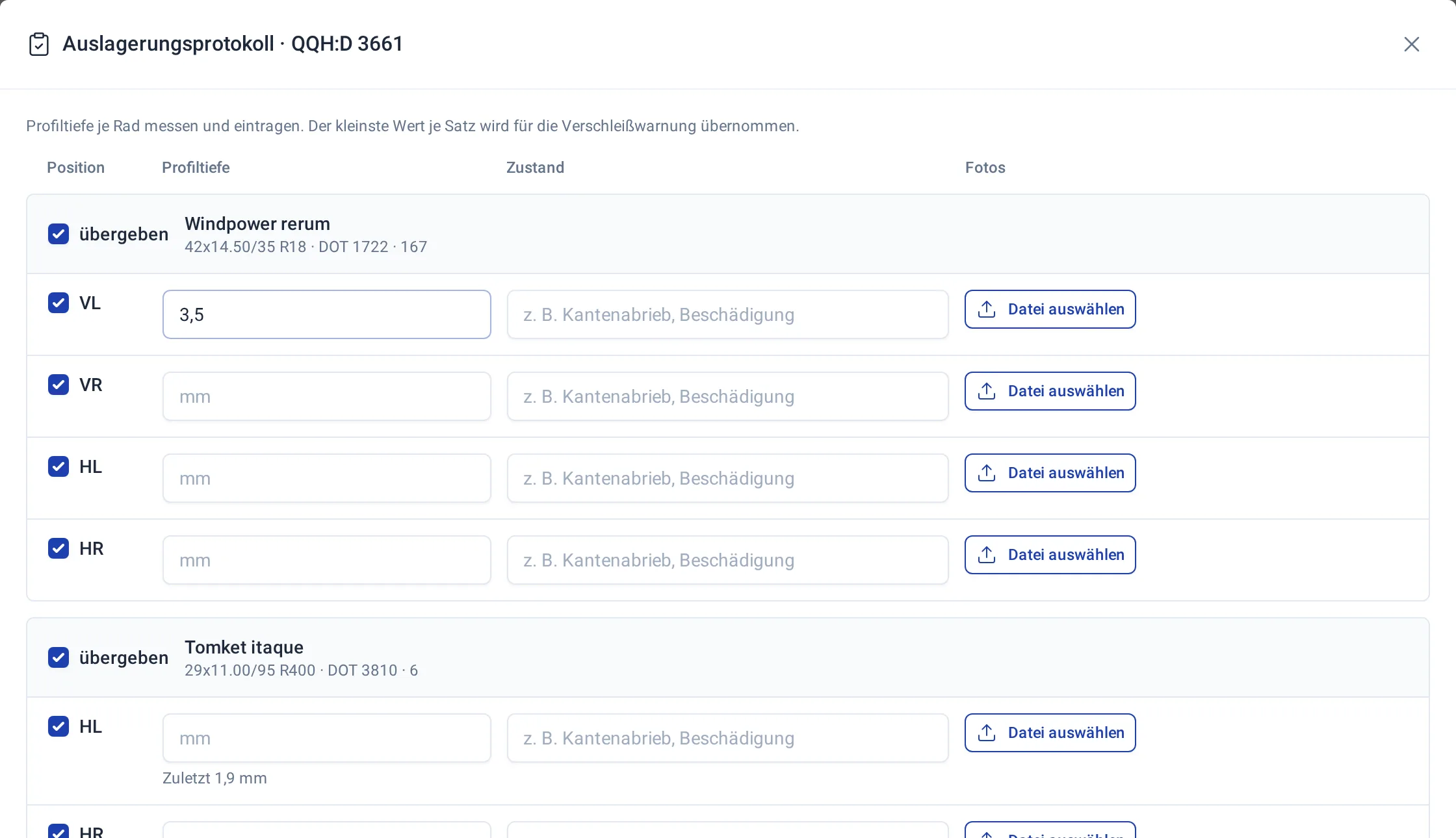Image resolution: width=1456 pixels, height=838 pixels.
Task: Uncheck the VL wheel checkbox
Action: tap(58, 303)
